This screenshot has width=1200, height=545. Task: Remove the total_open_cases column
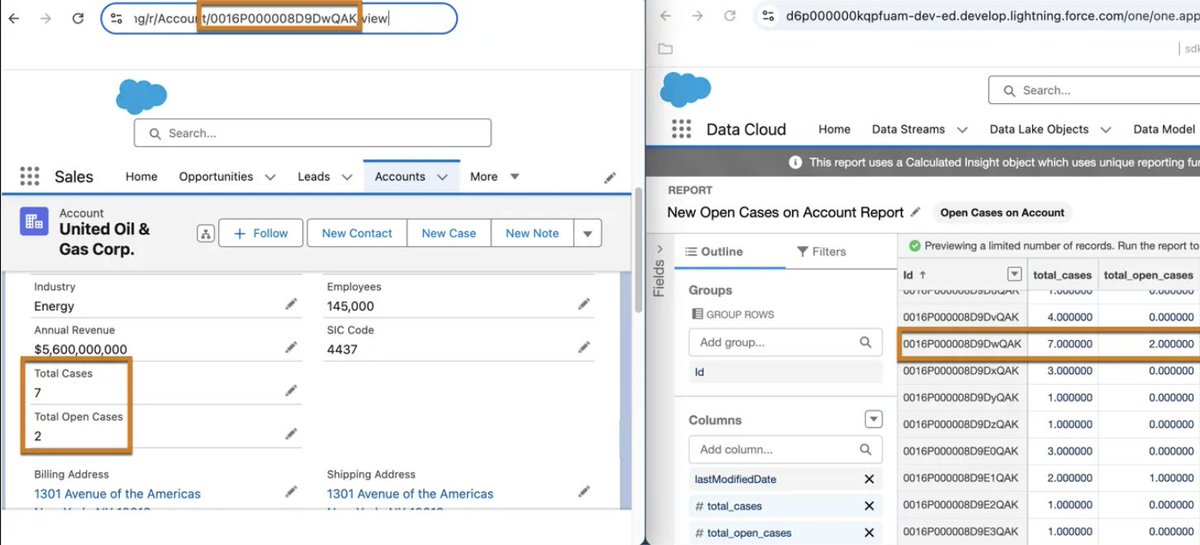click(869, 533)
